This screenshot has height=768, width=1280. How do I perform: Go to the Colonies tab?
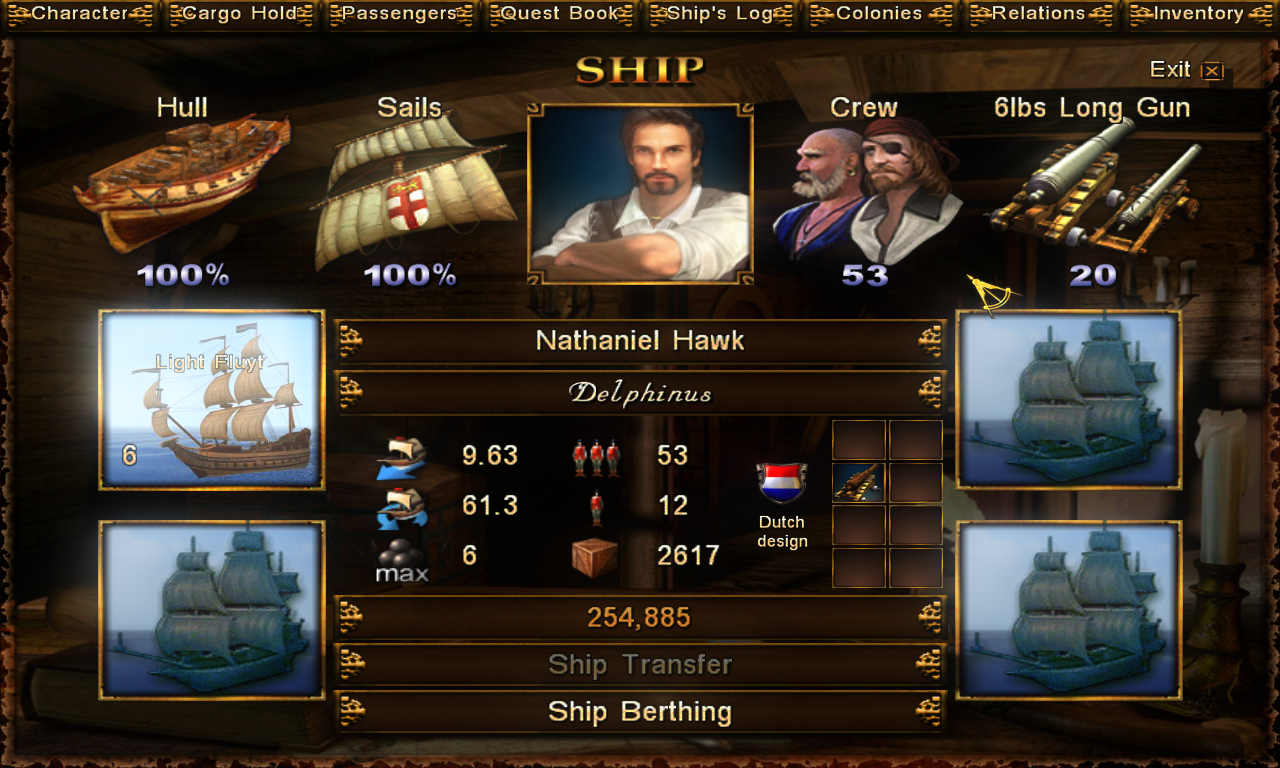pos(880,14)
